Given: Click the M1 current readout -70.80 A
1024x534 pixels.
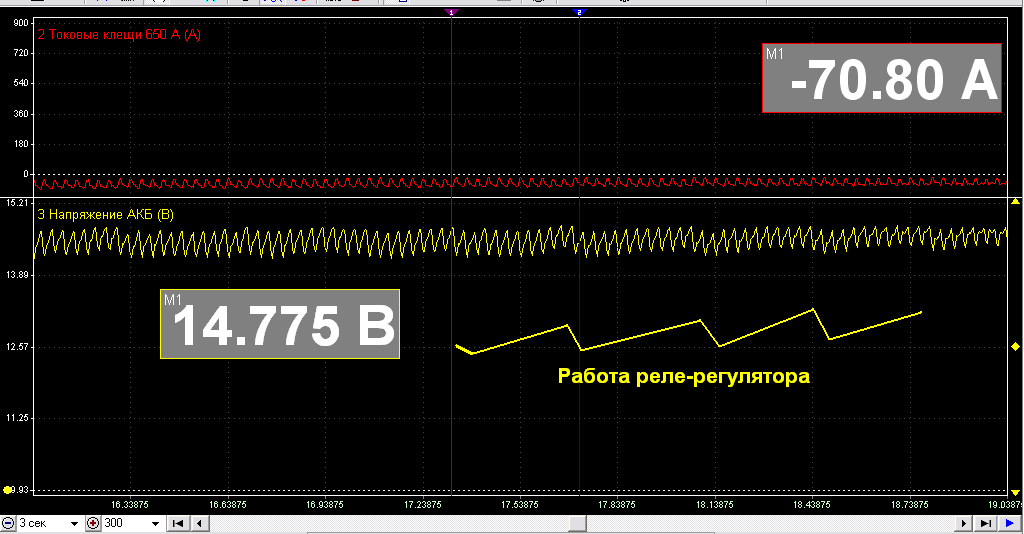Looking at the screenshot, I should [882, 78].
